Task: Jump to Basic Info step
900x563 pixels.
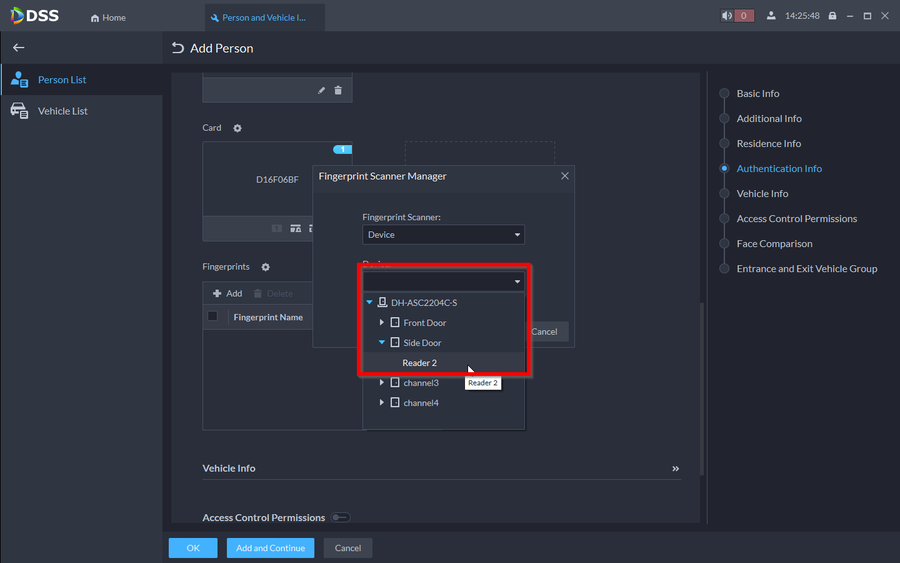Action: 758,93
